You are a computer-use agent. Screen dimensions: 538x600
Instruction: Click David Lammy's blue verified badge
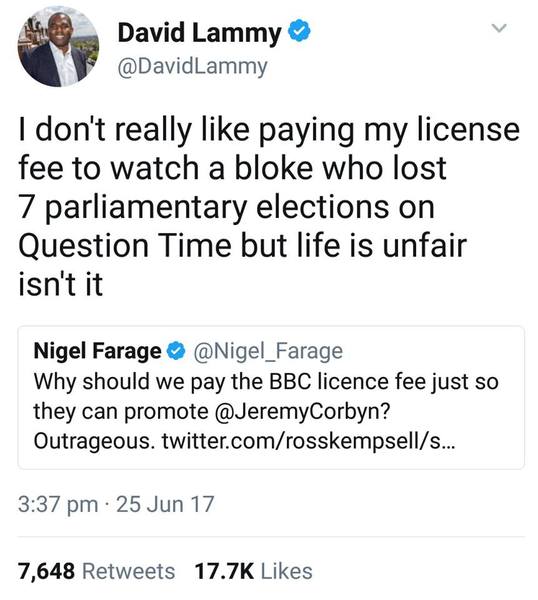coord(299,31)
